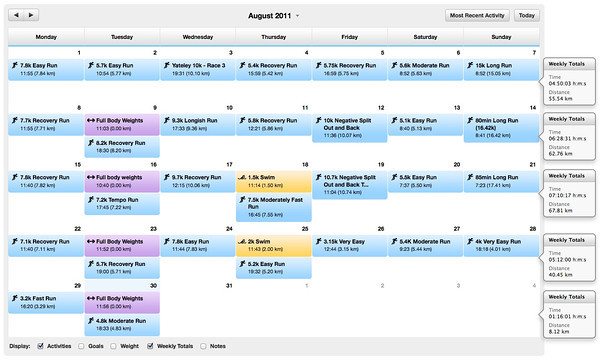The width and height of the screenshot is (600, 360).
Task: Click runner icon on 3.2k Fast Run
Action: pyautogui.click(x=15, y=298)
